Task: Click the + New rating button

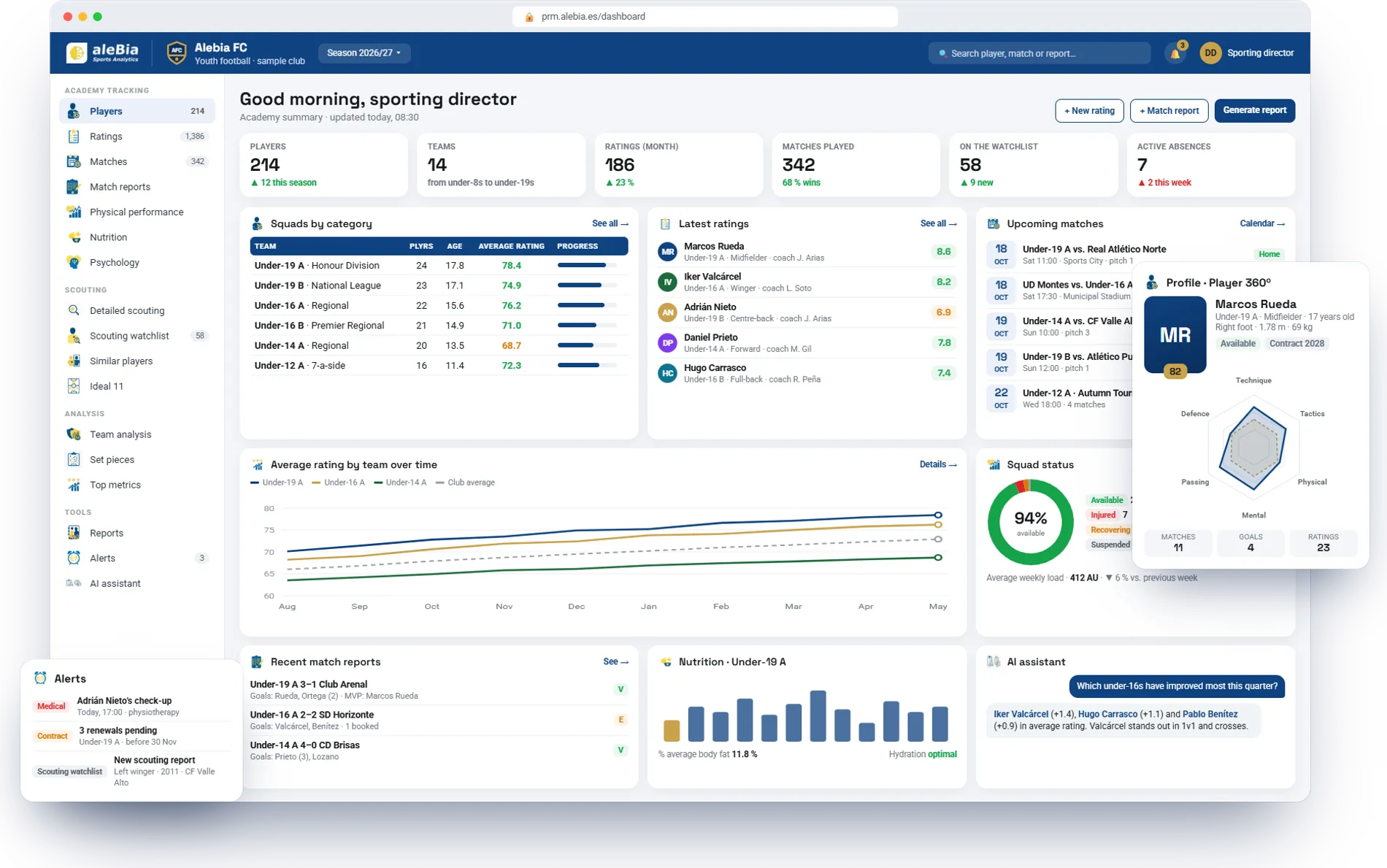Action: click(x=1089, y=111)
